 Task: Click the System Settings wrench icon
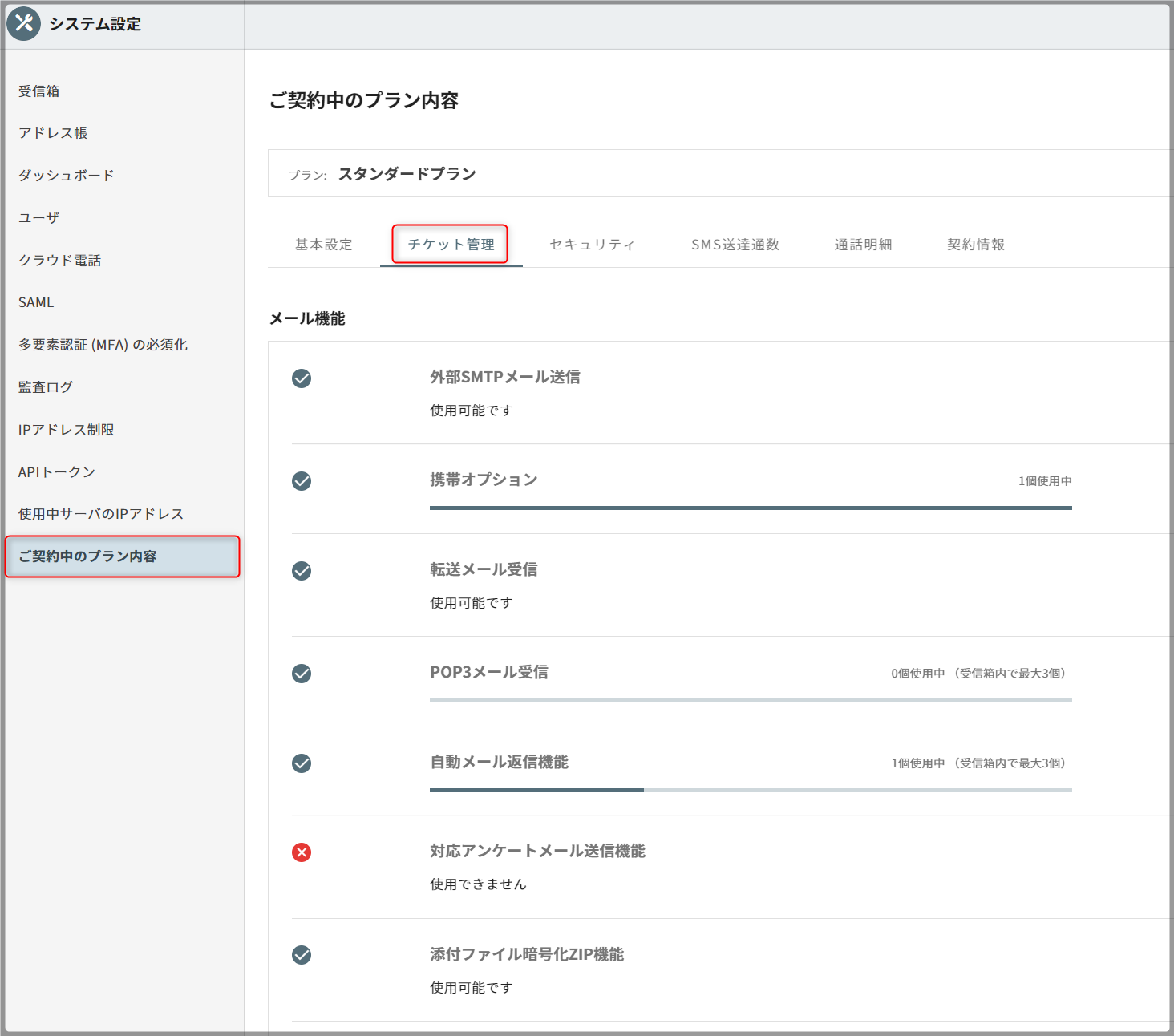23,24
